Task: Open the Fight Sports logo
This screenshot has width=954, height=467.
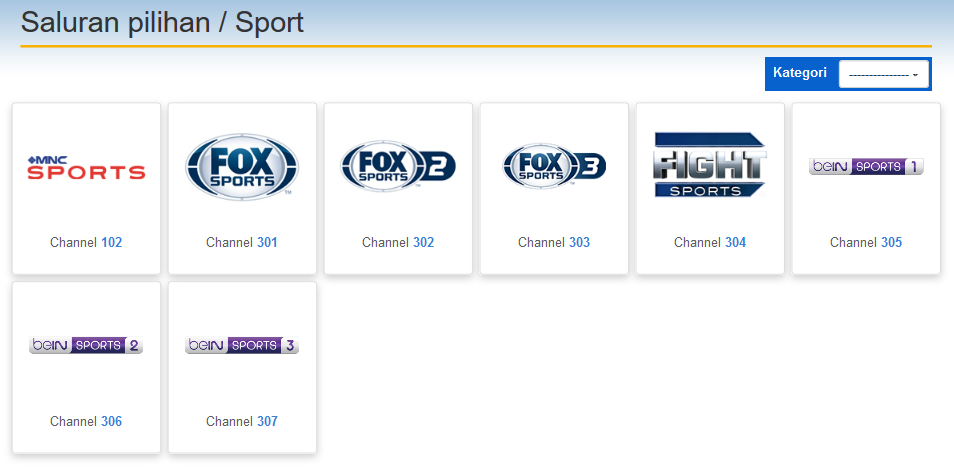Action: click(710, 165)
